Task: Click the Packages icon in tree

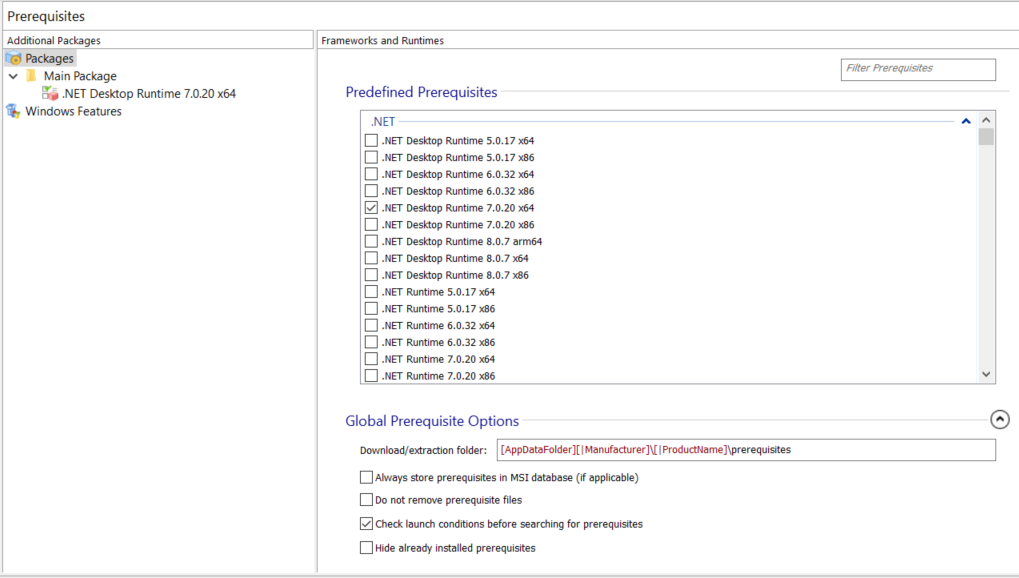Action: coord(14,59)
